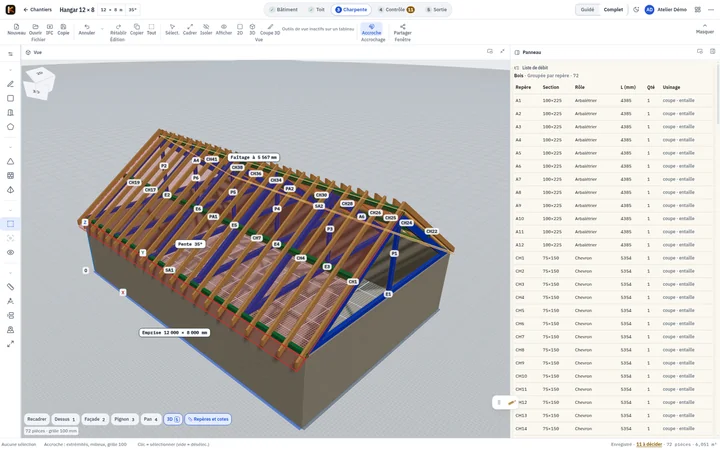
Task: Collapse the first sidebar tool group chevron
Action: 11,70
